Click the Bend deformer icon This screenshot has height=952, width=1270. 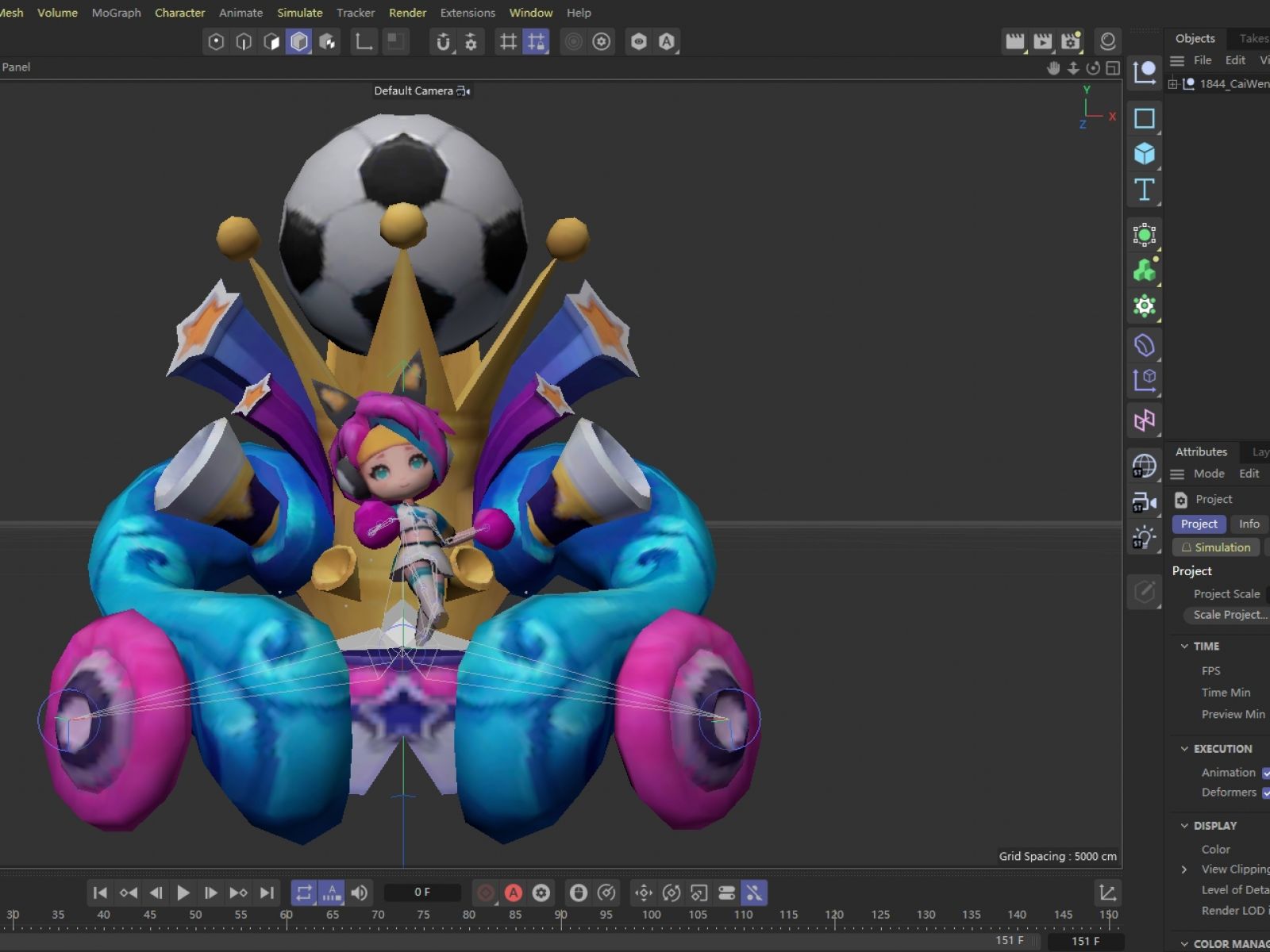click(x=1144, y=346)
